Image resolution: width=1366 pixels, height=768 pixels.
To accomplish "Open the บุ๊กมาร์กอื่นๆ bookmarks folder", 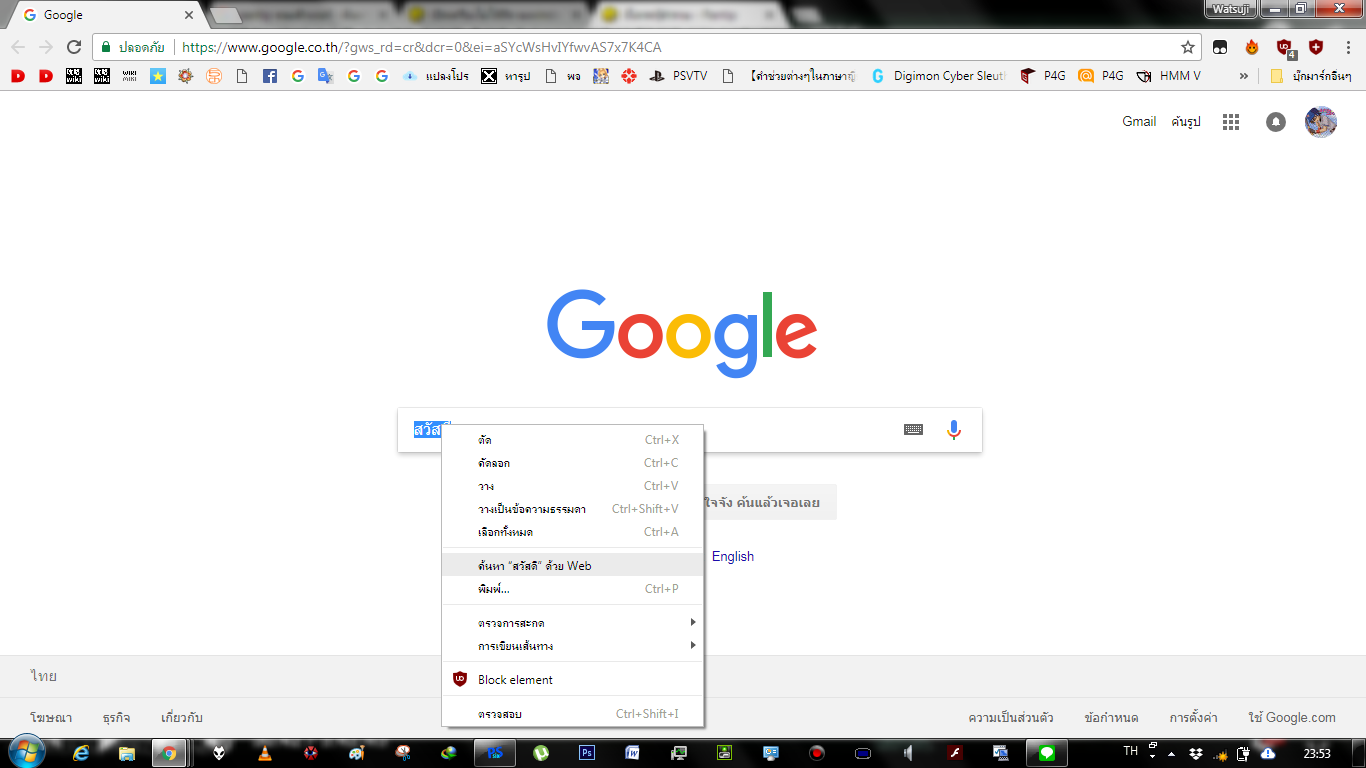I will tap(1311, 76).
